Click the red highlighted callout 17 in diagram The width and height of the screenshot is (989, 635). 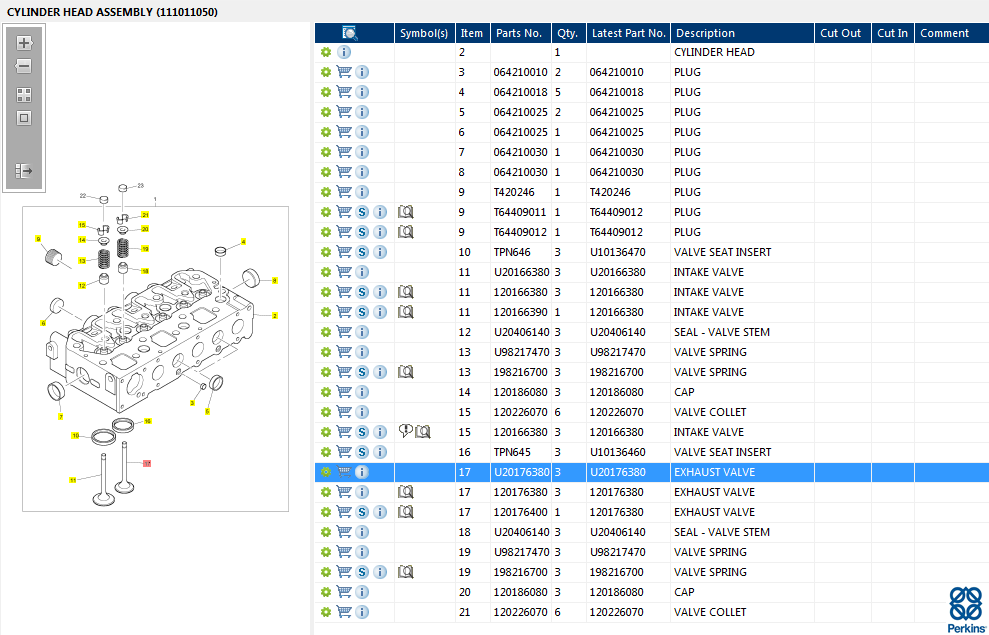click(146, 464)
